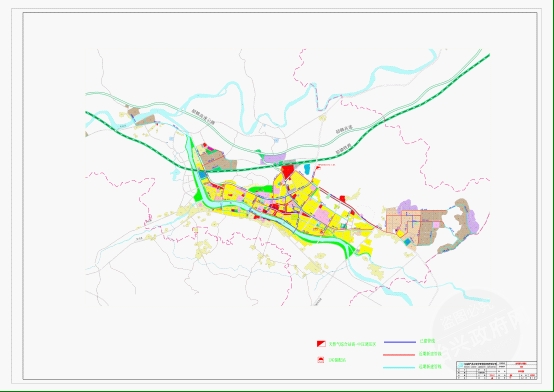Click the small cyan lake near red polygon
This screenshot has width=554, height=392.
tap(307, 169)
